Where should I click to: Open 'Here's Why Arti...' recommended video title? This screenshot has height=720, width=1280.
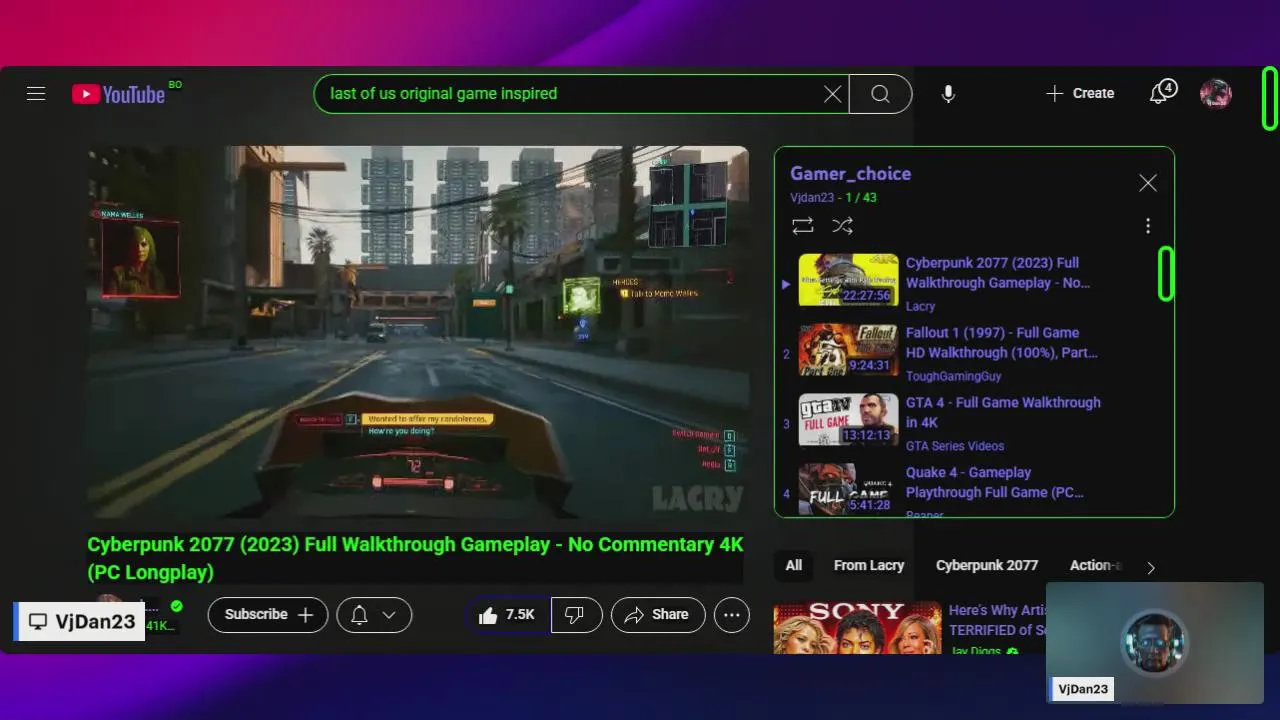coord(997,620)
